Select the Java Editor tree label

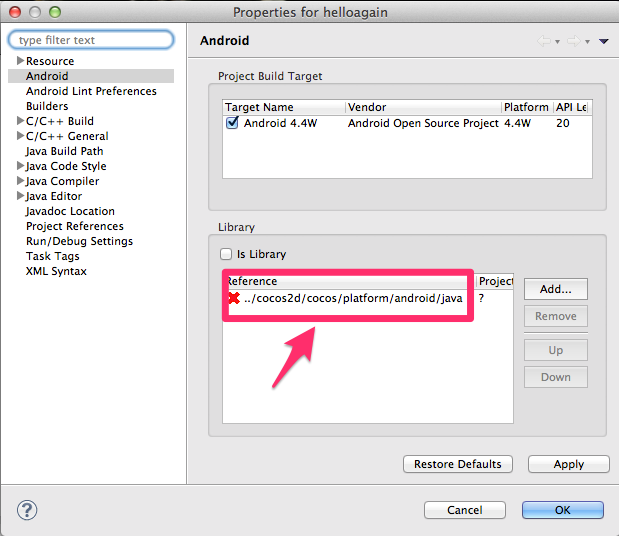coord(54,196)
